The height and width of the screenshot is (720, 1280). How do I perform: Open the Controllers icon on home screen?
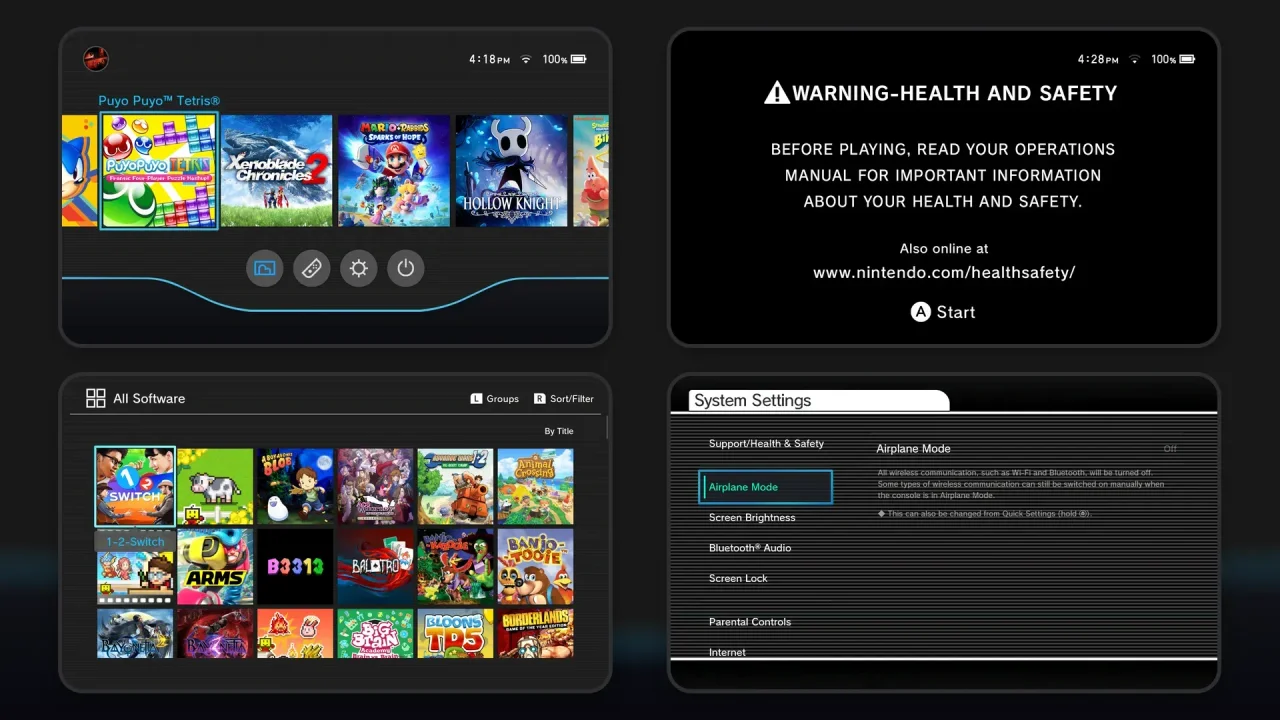tap(312, 268)
